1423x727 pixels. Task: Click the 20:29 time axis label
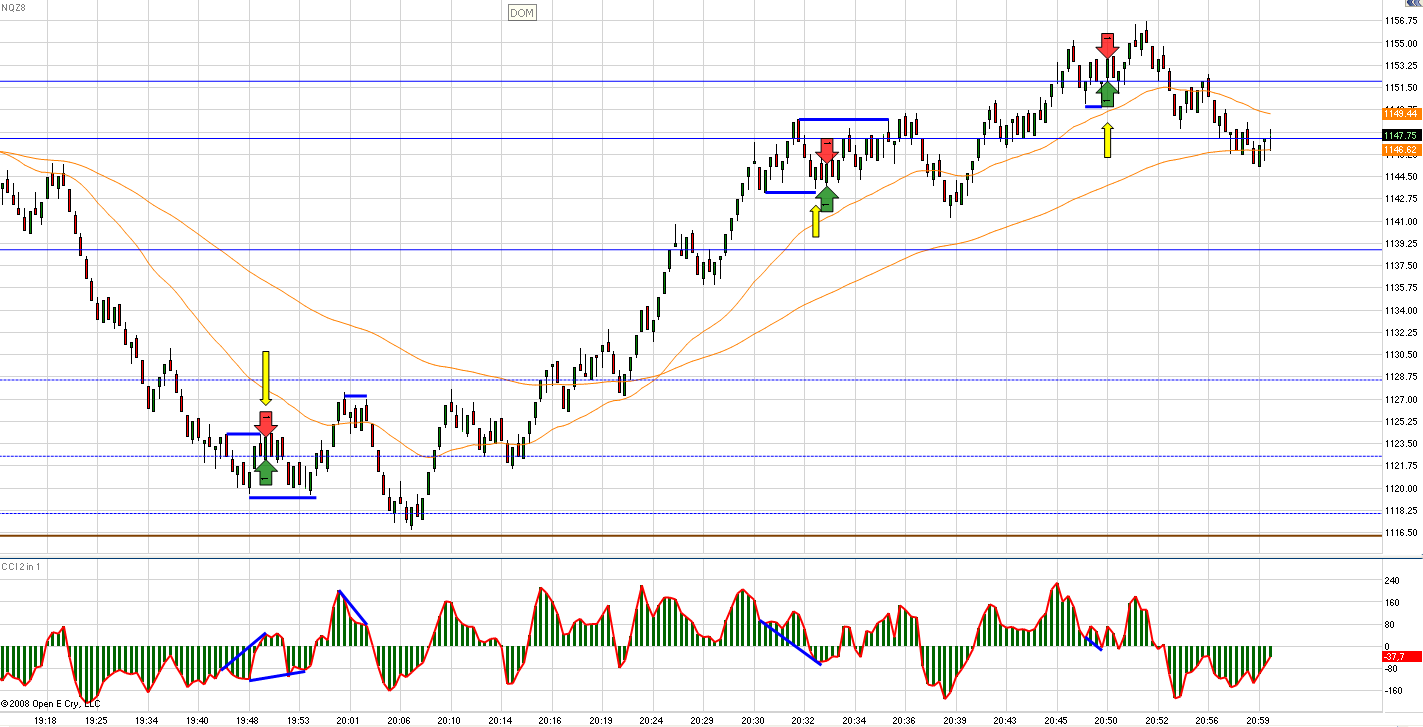click(702, 720)
